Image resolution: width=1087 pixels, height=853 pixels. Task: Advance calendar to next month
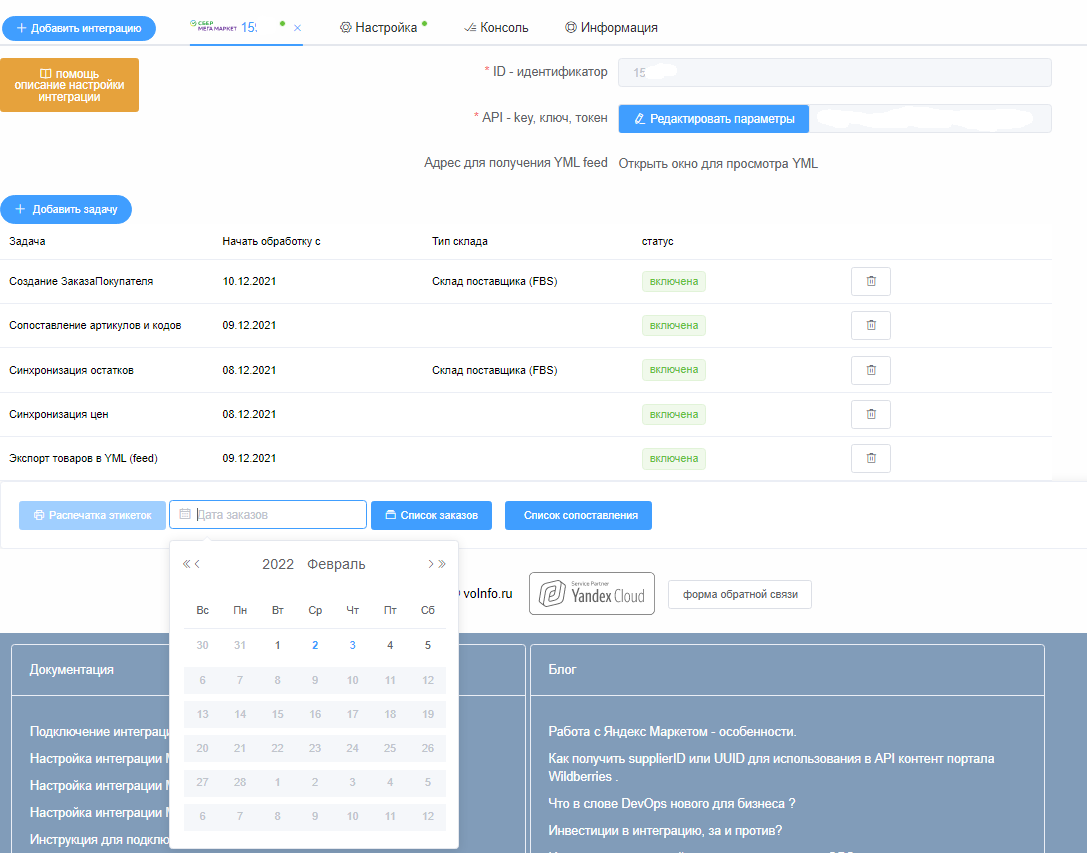coord(430,564)
